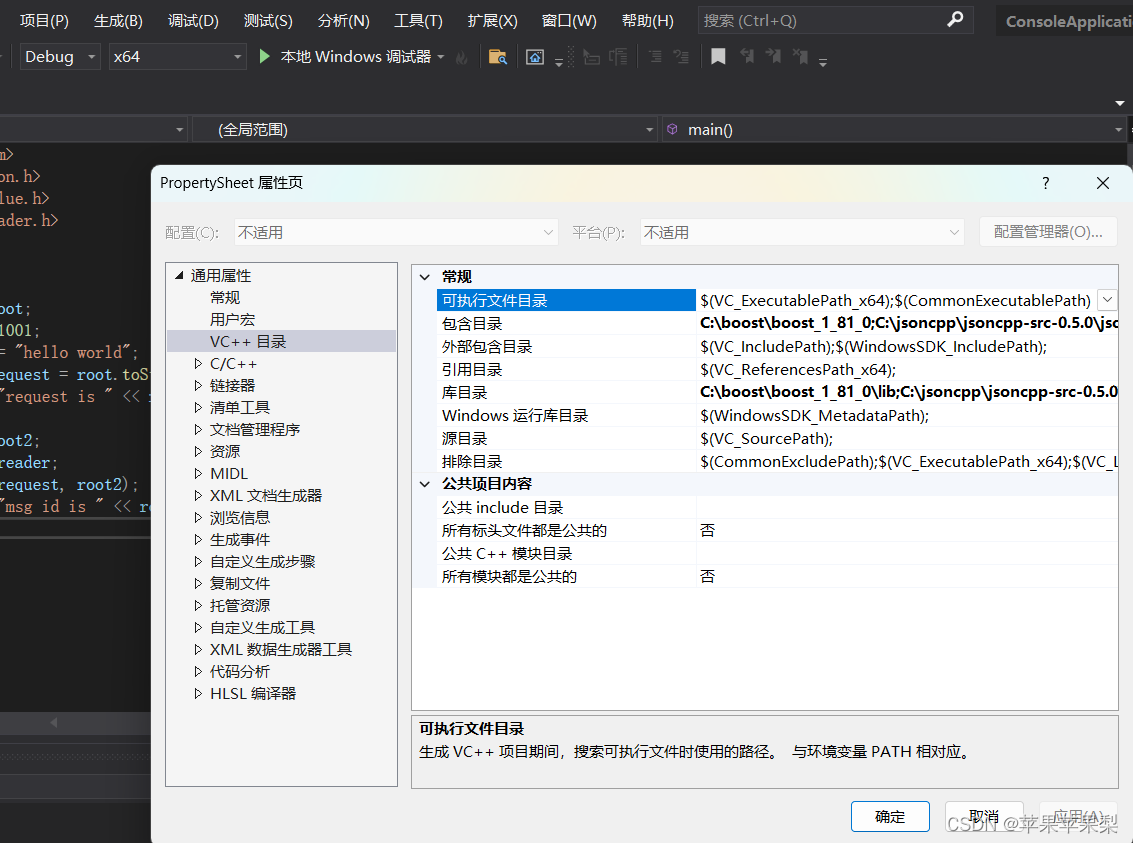
Task: Click the hot reload flame icon
Action: [461, 57]
